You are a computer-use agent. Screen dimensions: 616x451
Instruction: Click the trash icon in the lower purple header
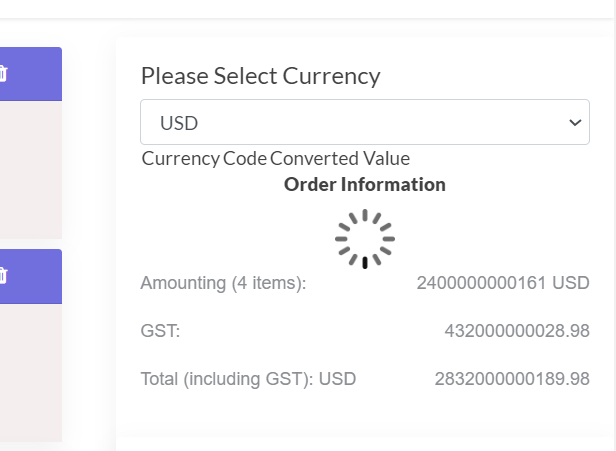4,275
